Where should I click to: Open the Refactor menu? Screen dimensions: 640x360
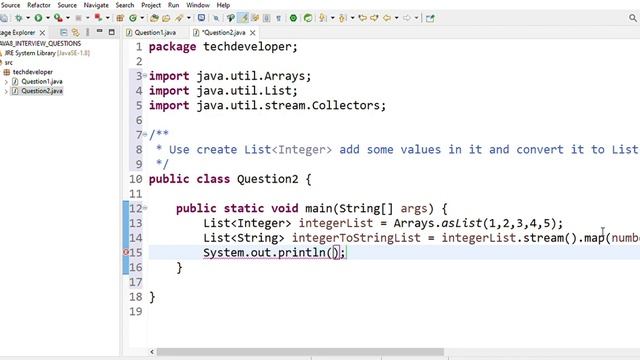click(39, 5)
